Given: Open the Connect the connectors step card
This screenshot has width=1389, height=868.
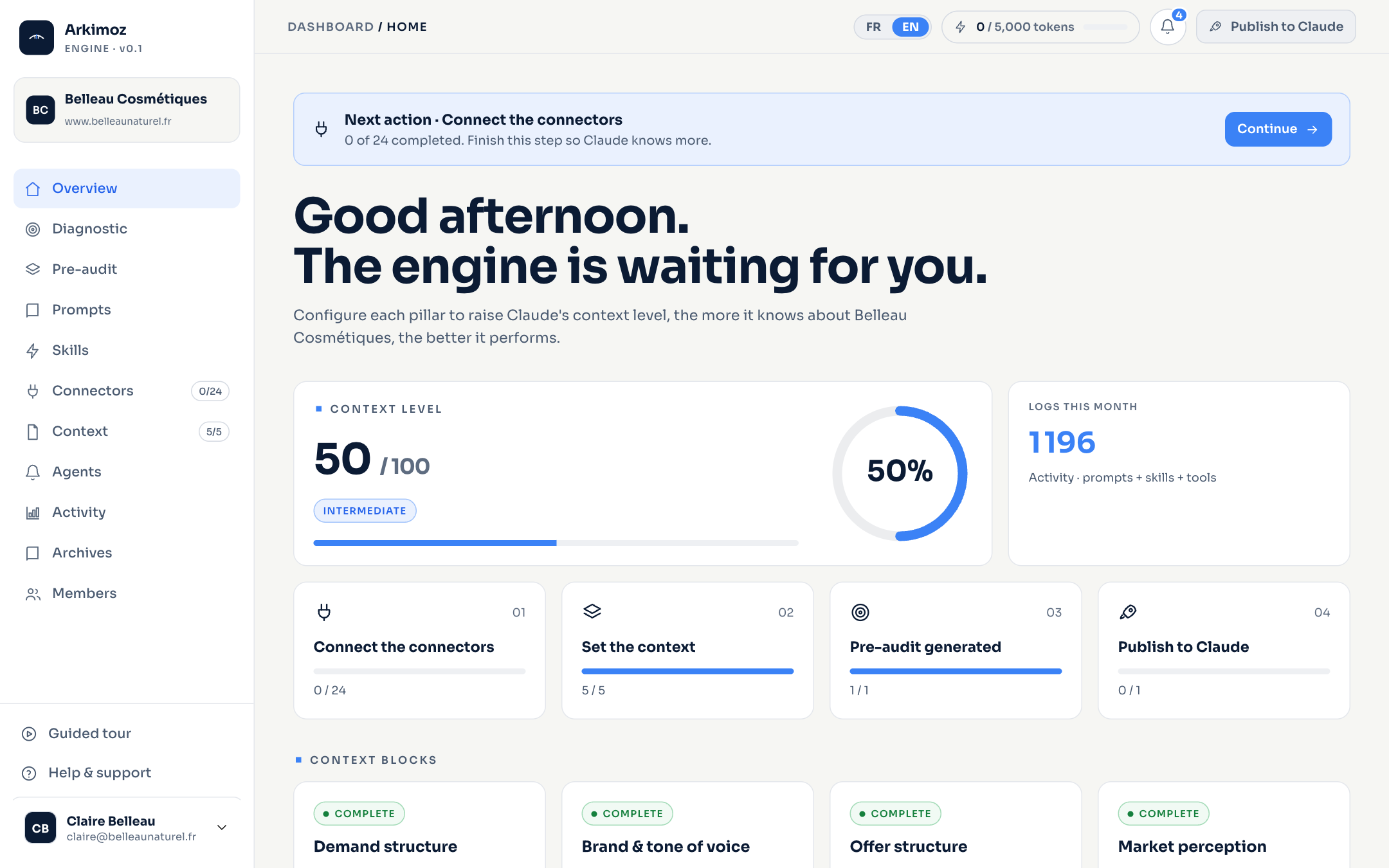Looking at the screenshot, I should pyautogui.click(x=419, y=651).
